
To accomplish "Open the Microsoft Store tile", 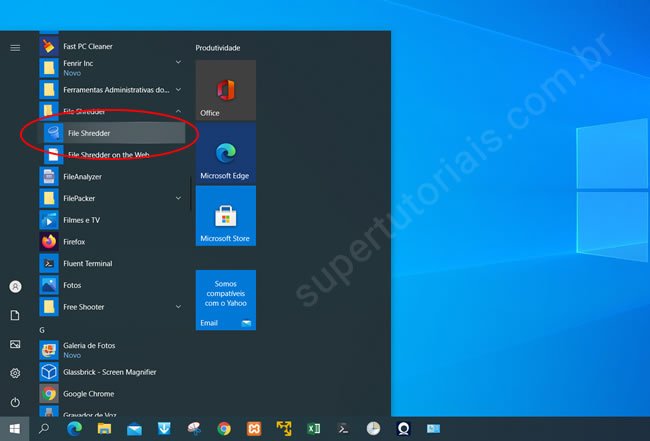I will coord(225,216).
